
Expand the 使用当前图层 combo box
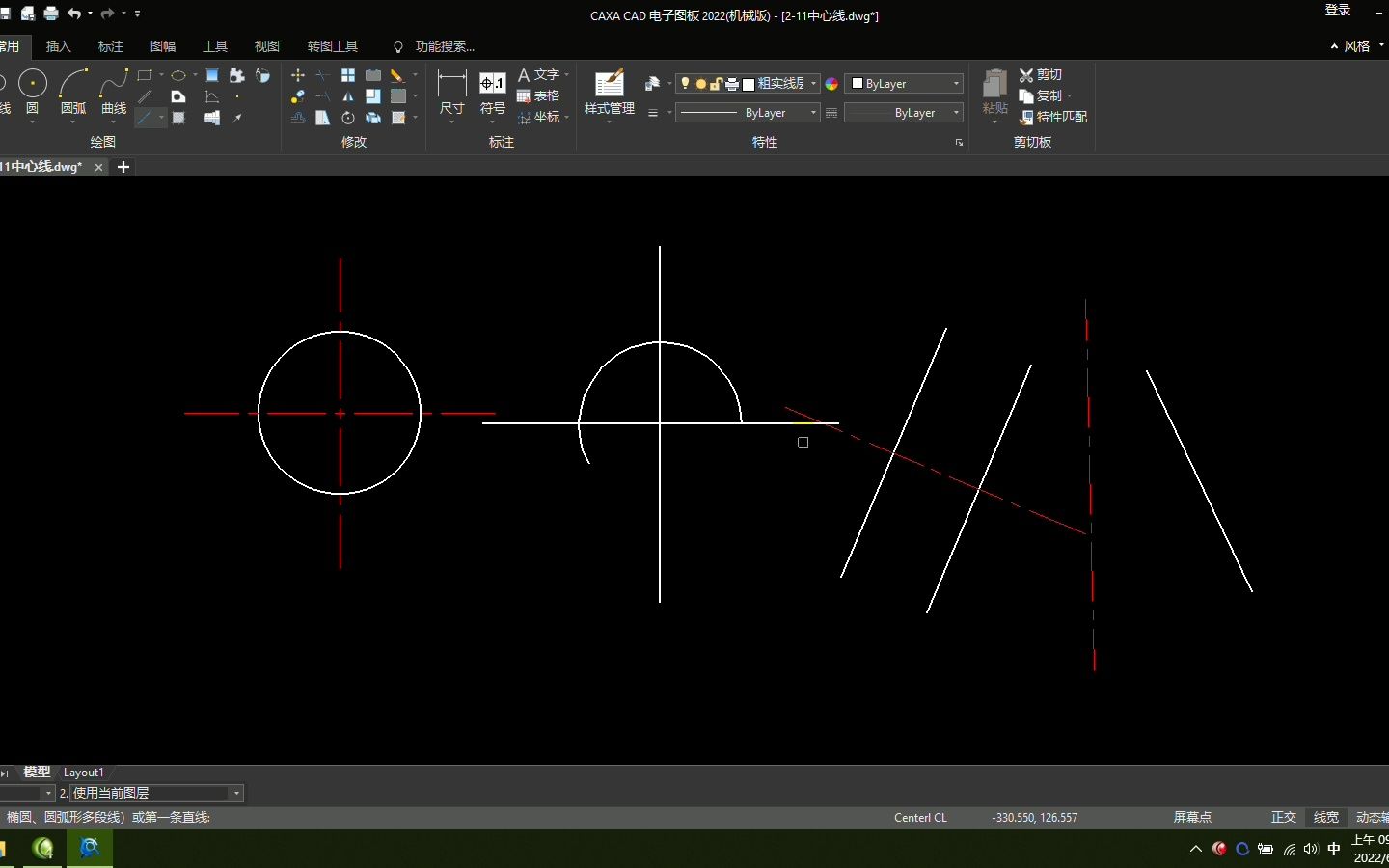coord(157,793)
